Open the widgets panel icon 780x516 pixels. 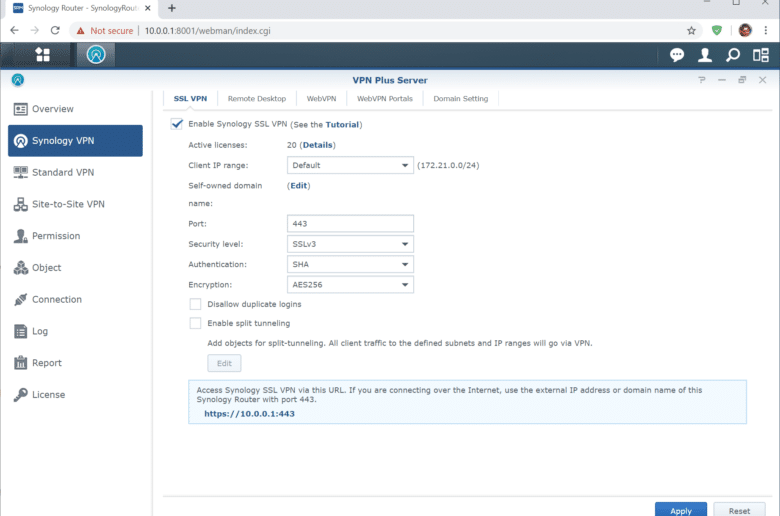tap(761, 55)
